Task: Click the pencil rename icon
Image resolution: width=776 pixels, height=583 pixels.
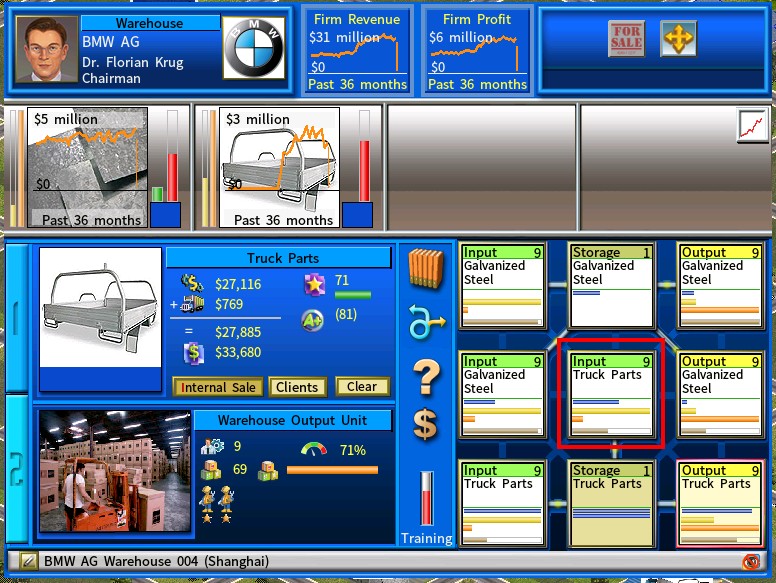Action: click(28, 561)
